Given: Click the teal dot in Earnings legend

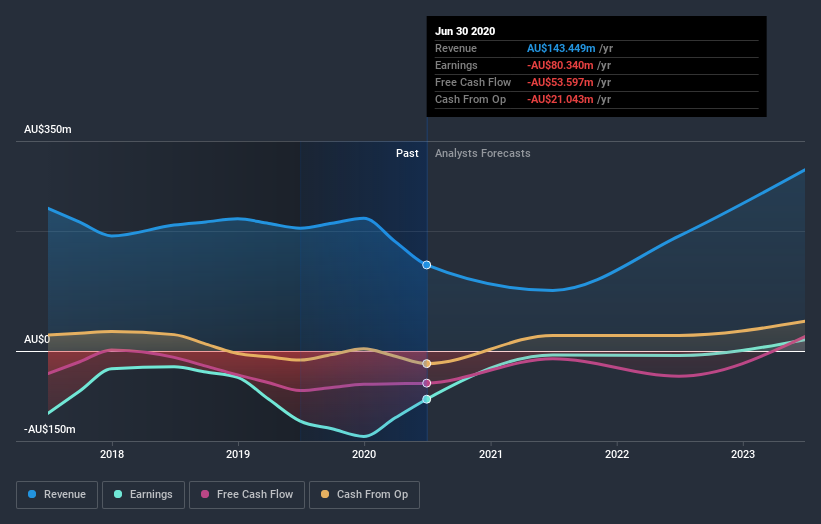Looking at the screenshot, I should 118,494.
